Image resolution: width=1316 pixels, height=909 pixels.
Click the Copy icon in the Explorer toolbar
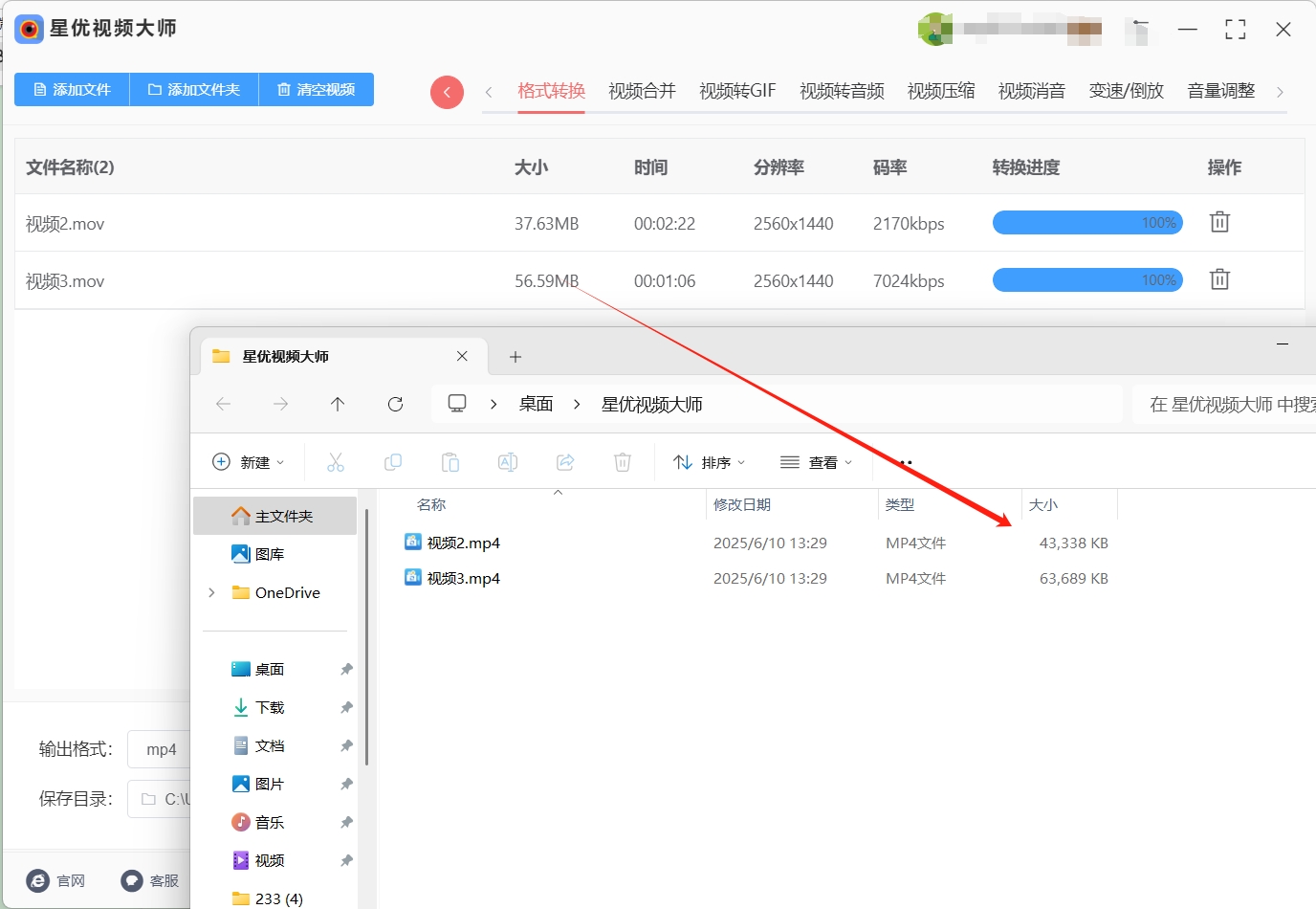pos(392,462)
